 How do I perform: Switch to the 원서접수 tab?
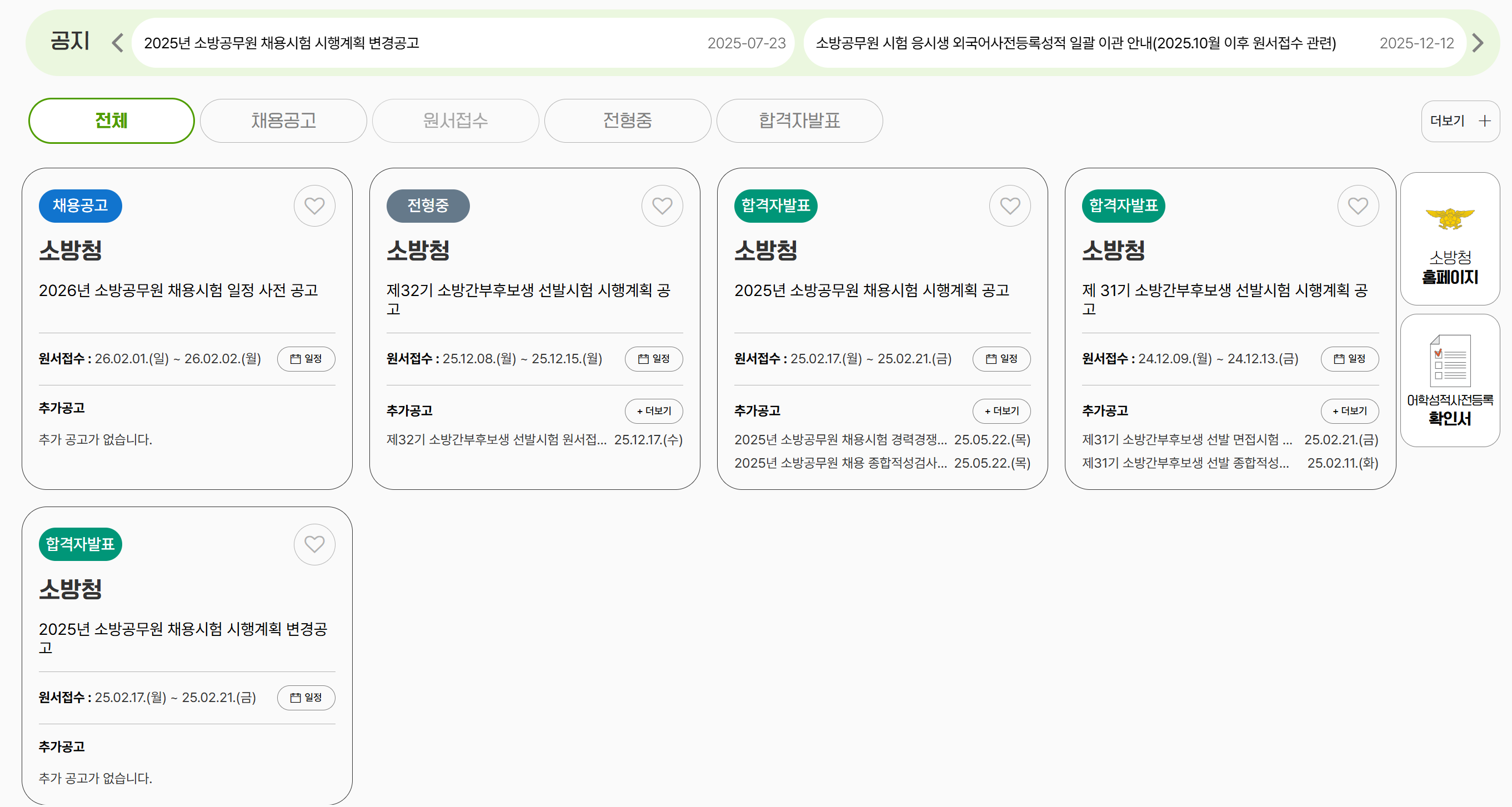coord(455,121)
